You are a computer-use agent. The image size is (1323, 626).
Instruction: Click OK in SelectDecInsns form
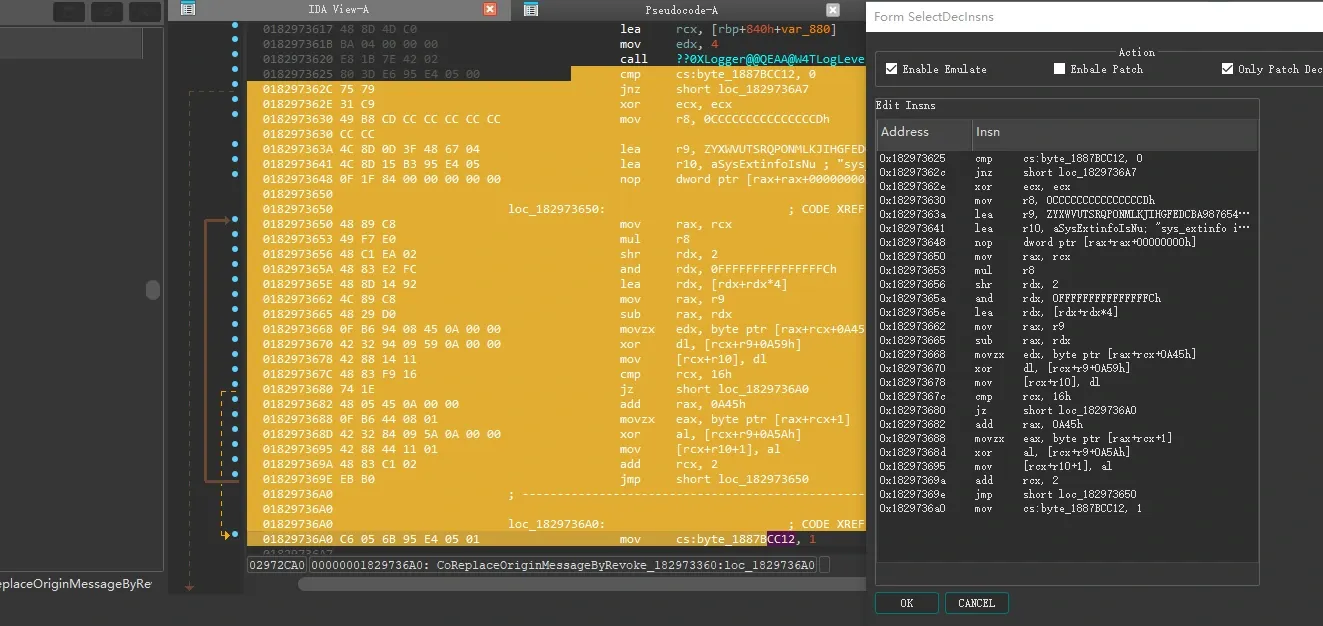pyautogui.click(x=906, y=603)
